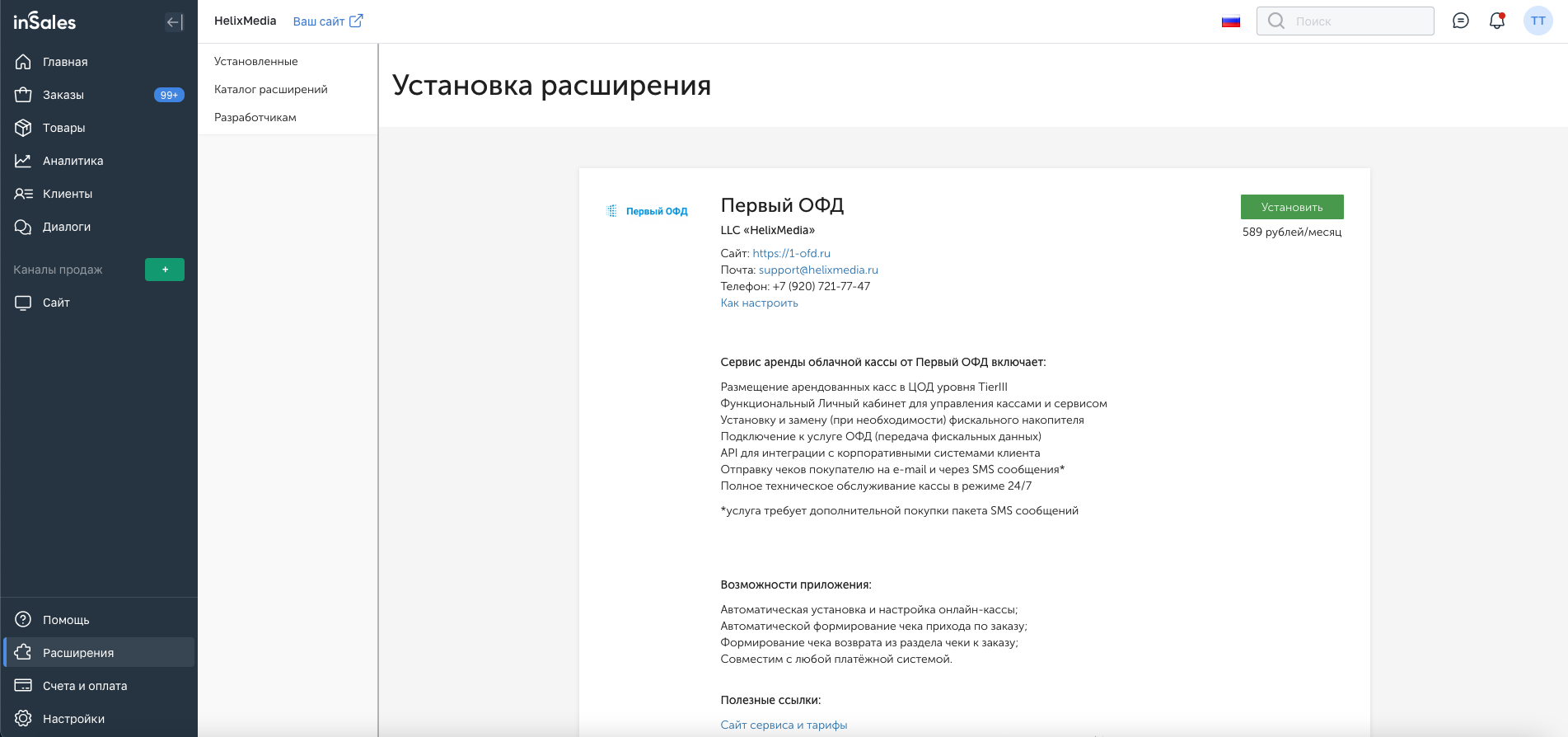
Task: Open the external link icon beside Ваш сайт
Action: [356, 21]
